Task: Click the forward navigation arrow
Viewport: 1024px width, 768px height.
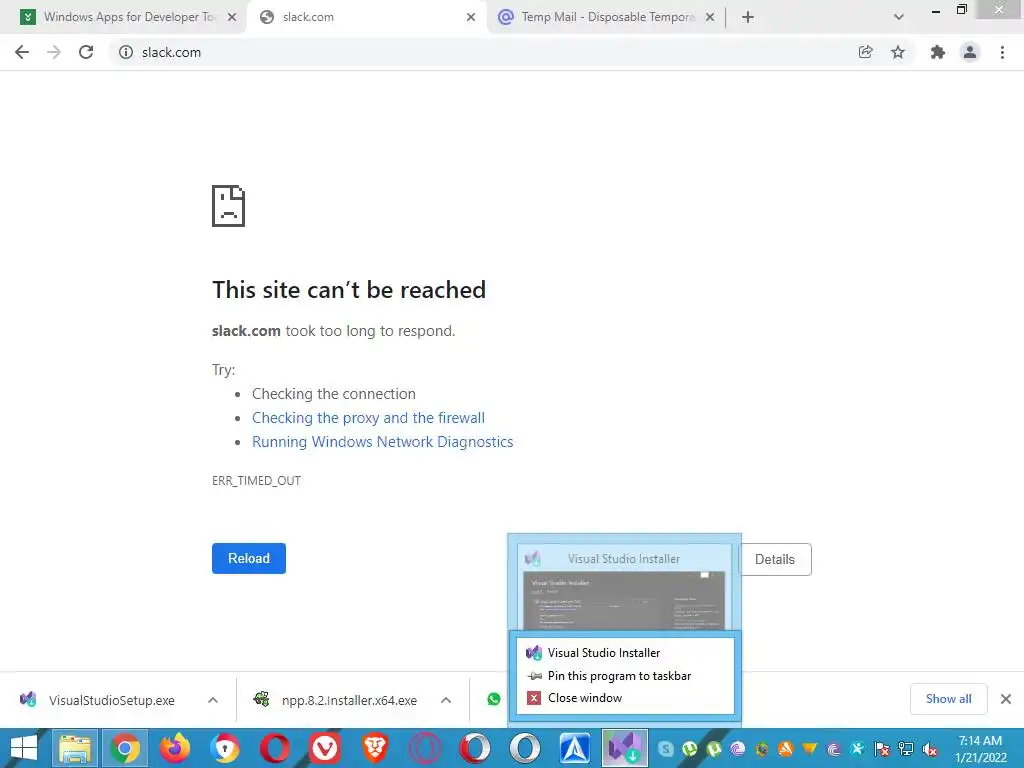Action: [54, 52]
